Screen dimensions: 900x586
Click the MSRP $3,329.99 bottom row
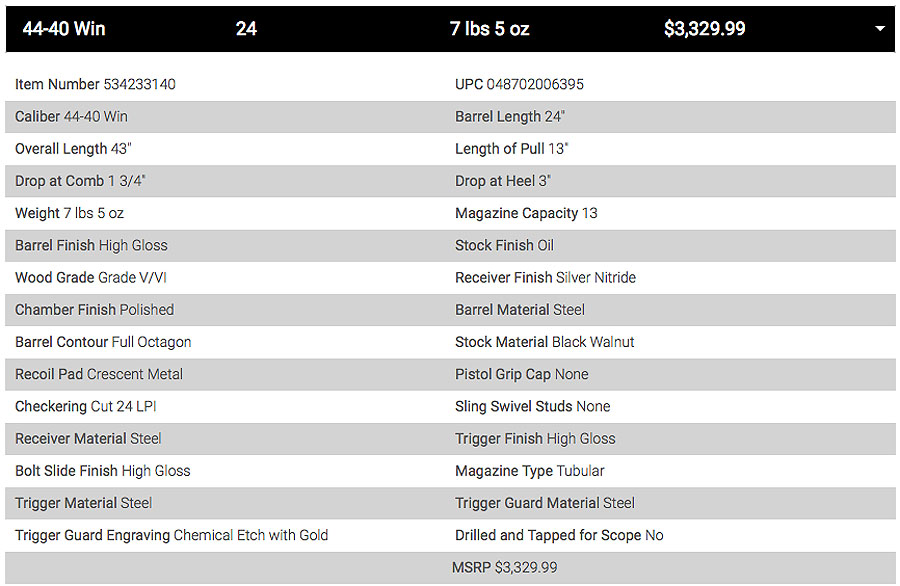click(x=504, y=567)
